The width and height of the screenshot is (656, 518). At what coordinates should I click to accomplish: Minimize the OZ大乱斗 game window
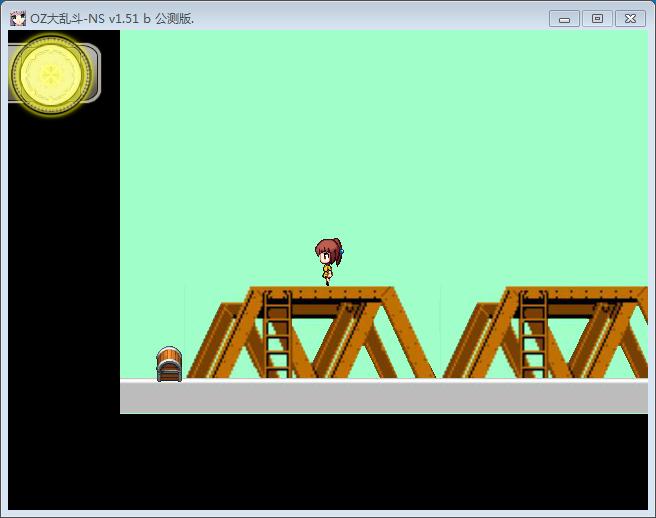(x=564, y=19)
